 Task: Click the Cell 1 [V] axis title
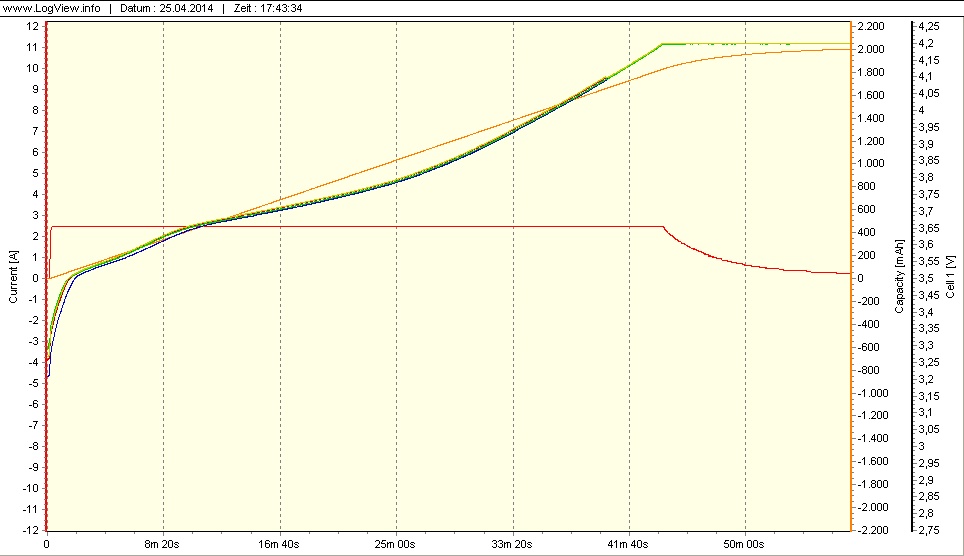pyautogui.click(x=950, y=277)
